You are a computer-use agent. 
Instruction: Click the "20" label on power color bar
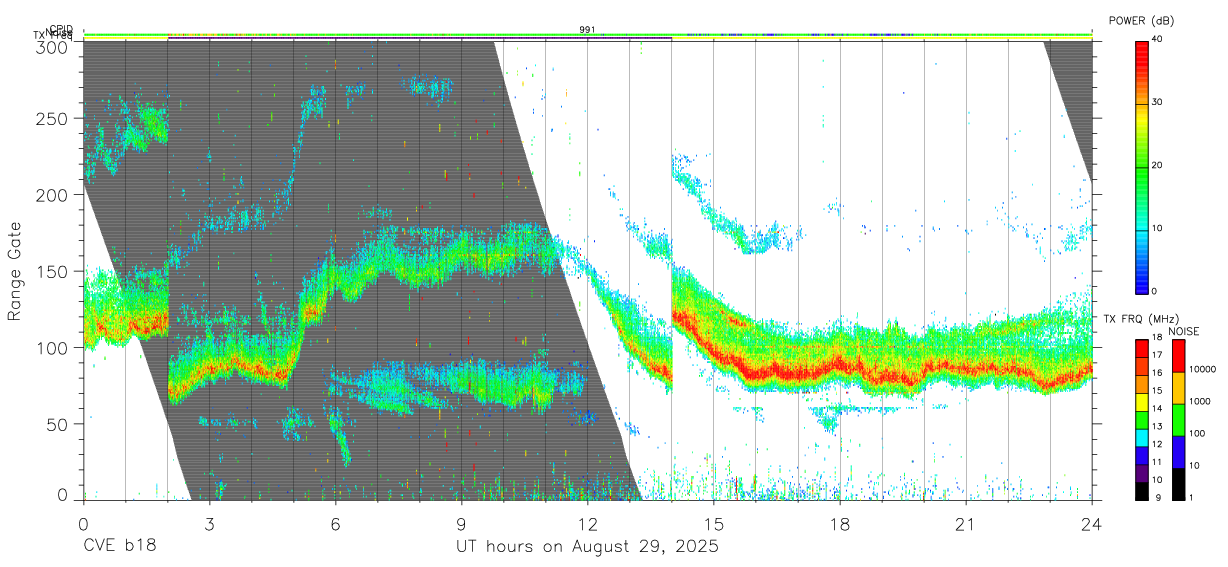click(x=1159, y=165)
